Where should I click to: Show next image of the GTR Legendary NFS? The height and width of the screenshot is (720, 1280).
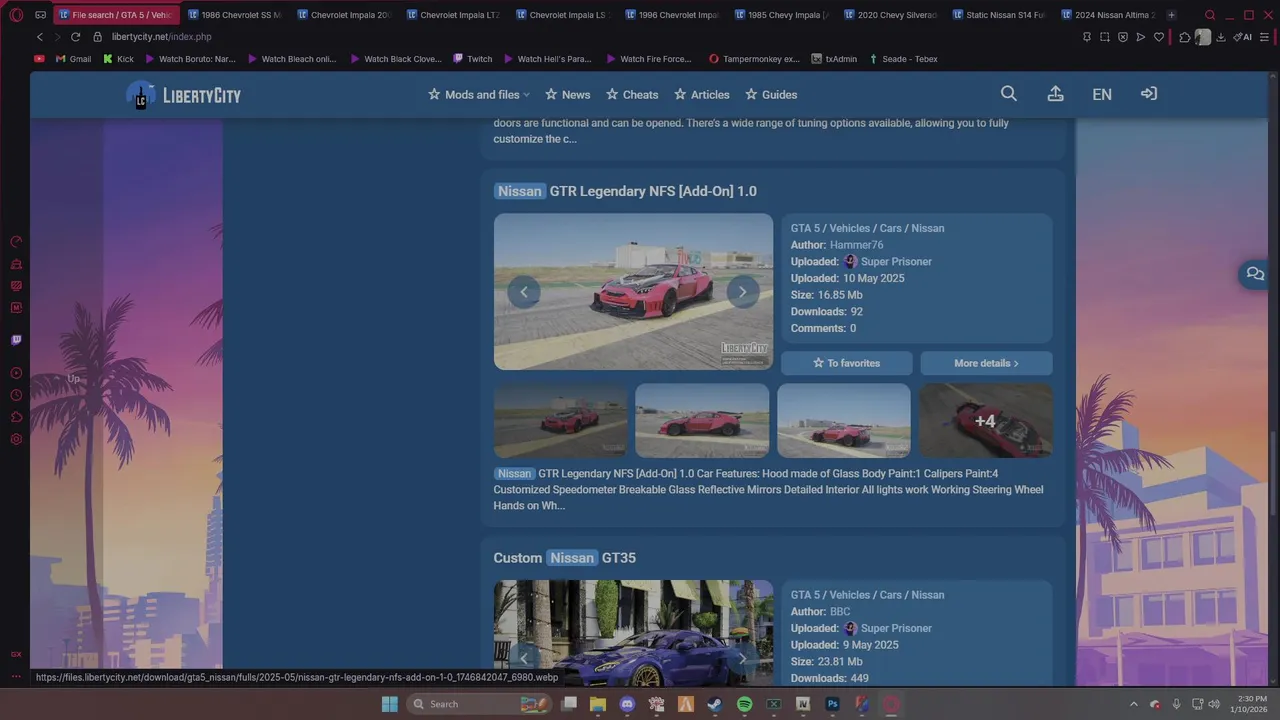742,292
